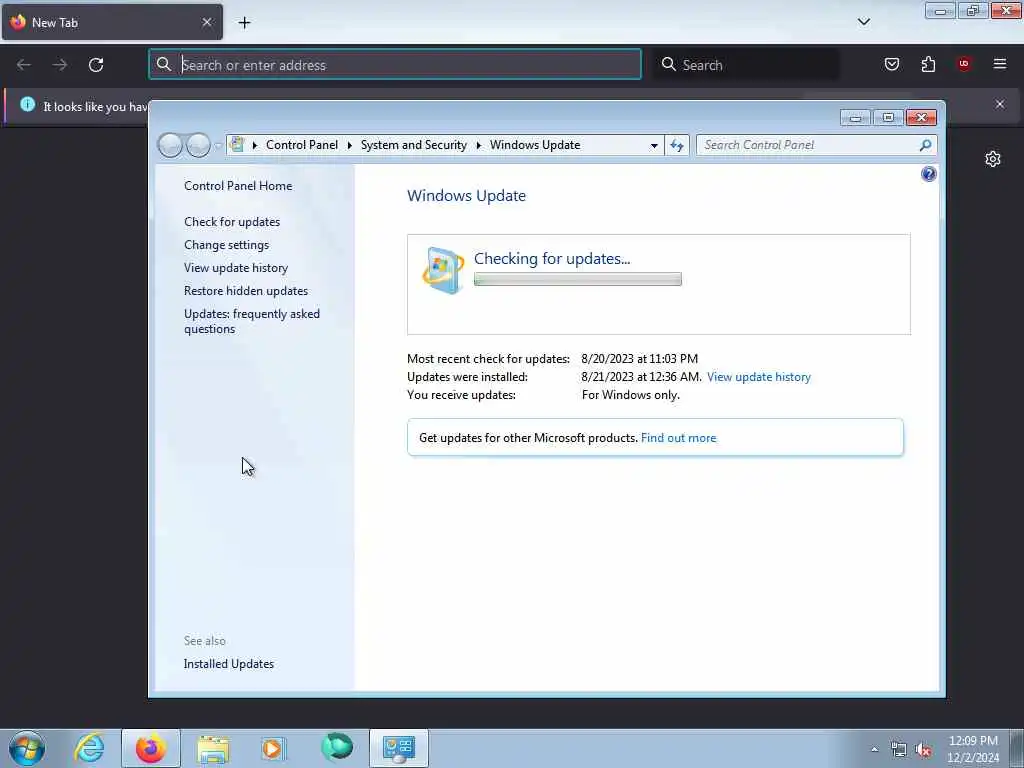Screen dimensions: 1024x768
Task: Close the New Tab tab in Firefox
Action: pyautogui.click(x=206, y=22)
